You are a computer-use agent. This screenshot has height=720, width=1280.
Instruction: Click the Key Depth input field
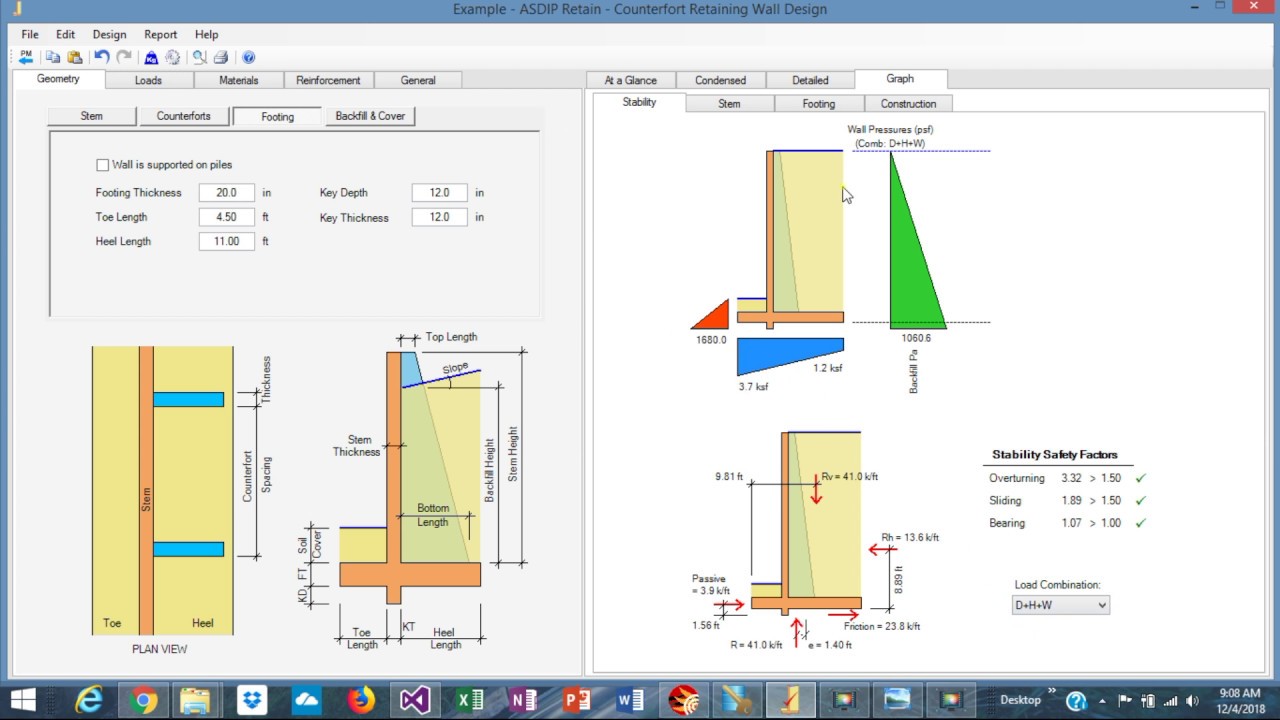(439, 193)
